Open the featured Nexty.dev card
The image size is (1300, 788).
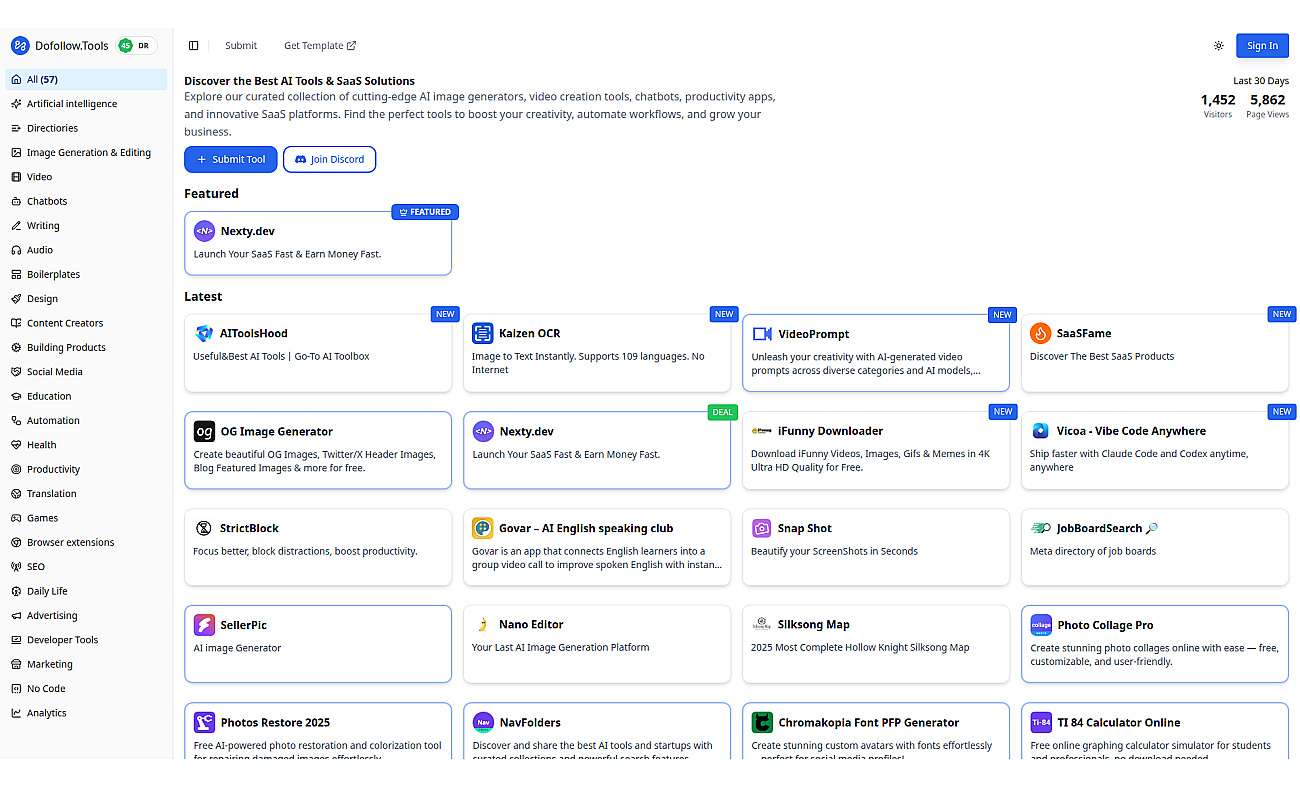[x=318, y=243]
